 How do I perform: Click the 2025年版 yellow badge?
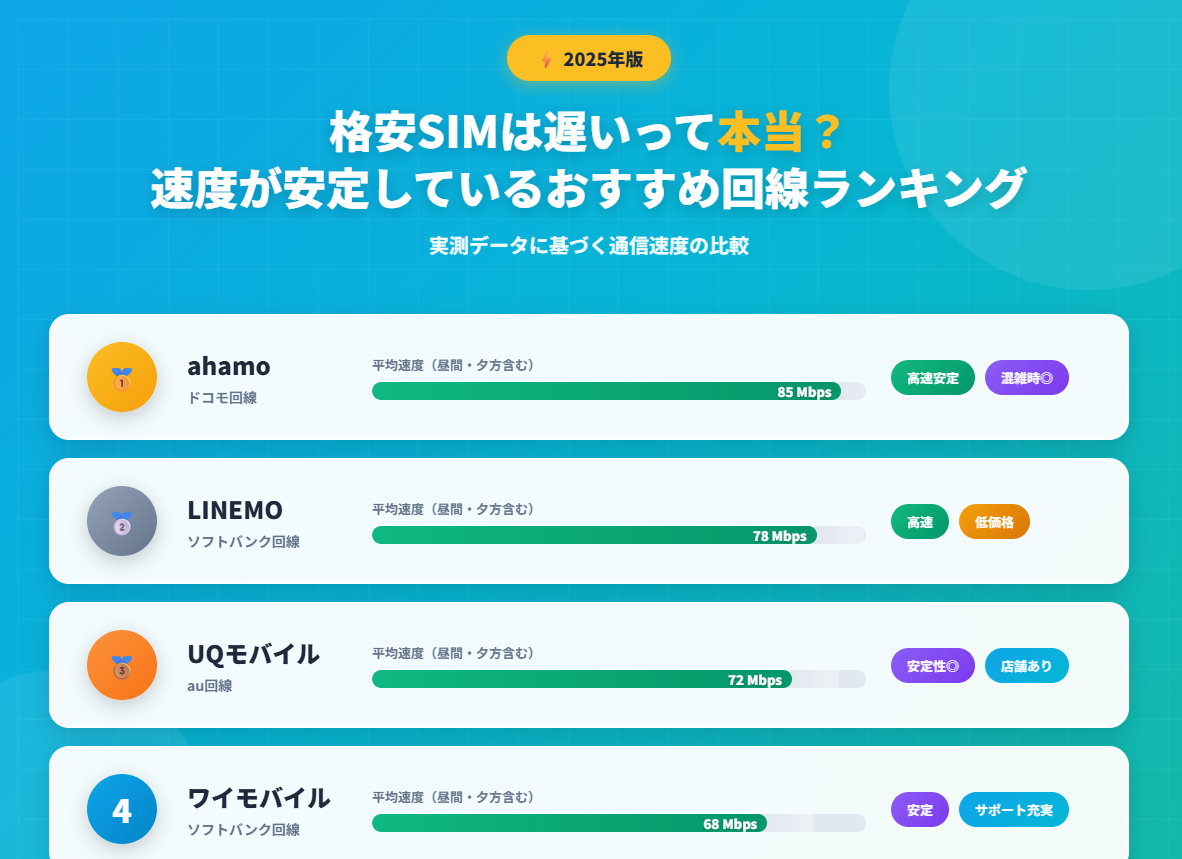point(589,58)
